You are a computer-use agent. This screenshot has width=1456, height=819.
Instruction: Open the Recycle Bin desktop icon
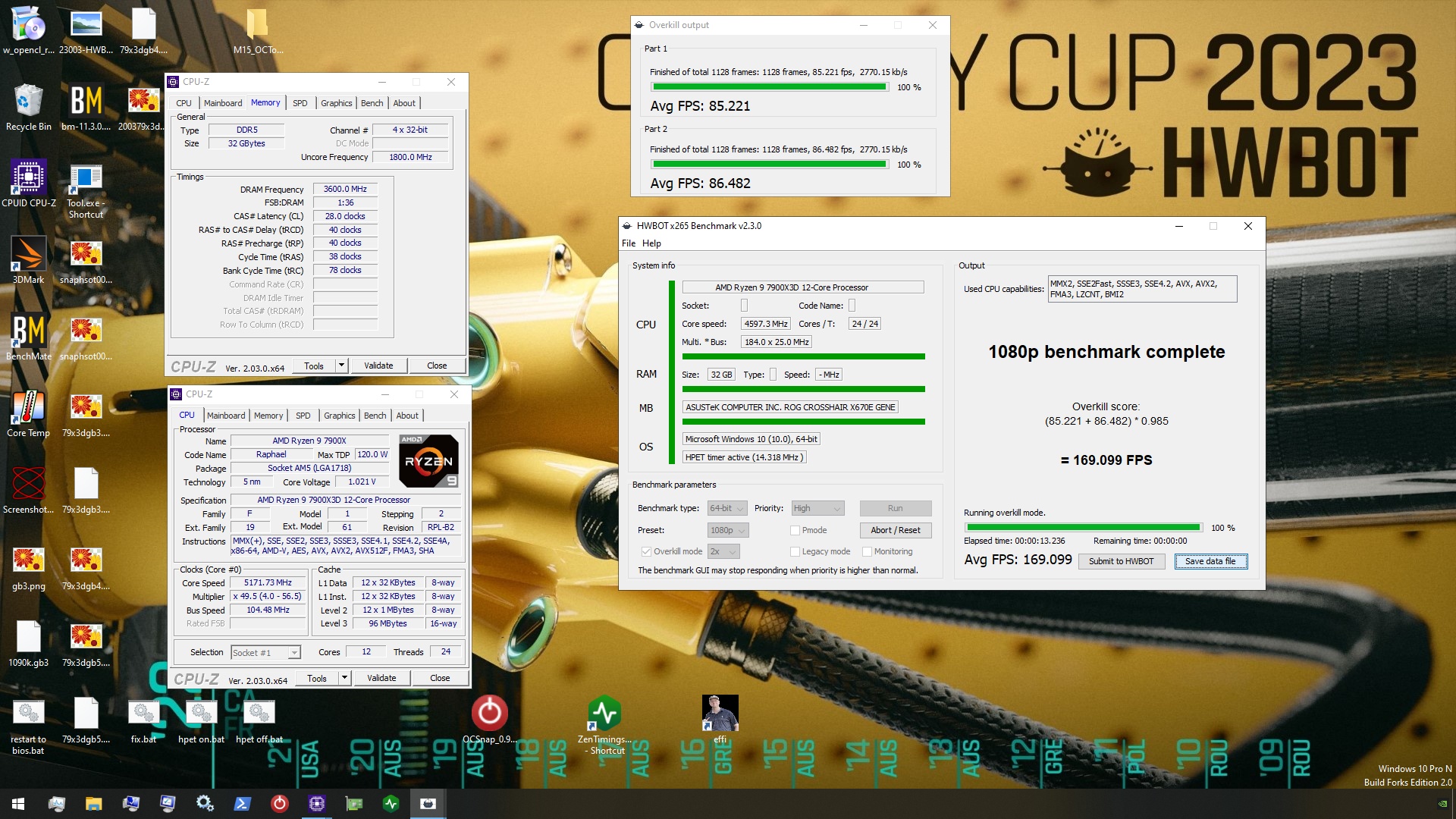tap(29, 107)
